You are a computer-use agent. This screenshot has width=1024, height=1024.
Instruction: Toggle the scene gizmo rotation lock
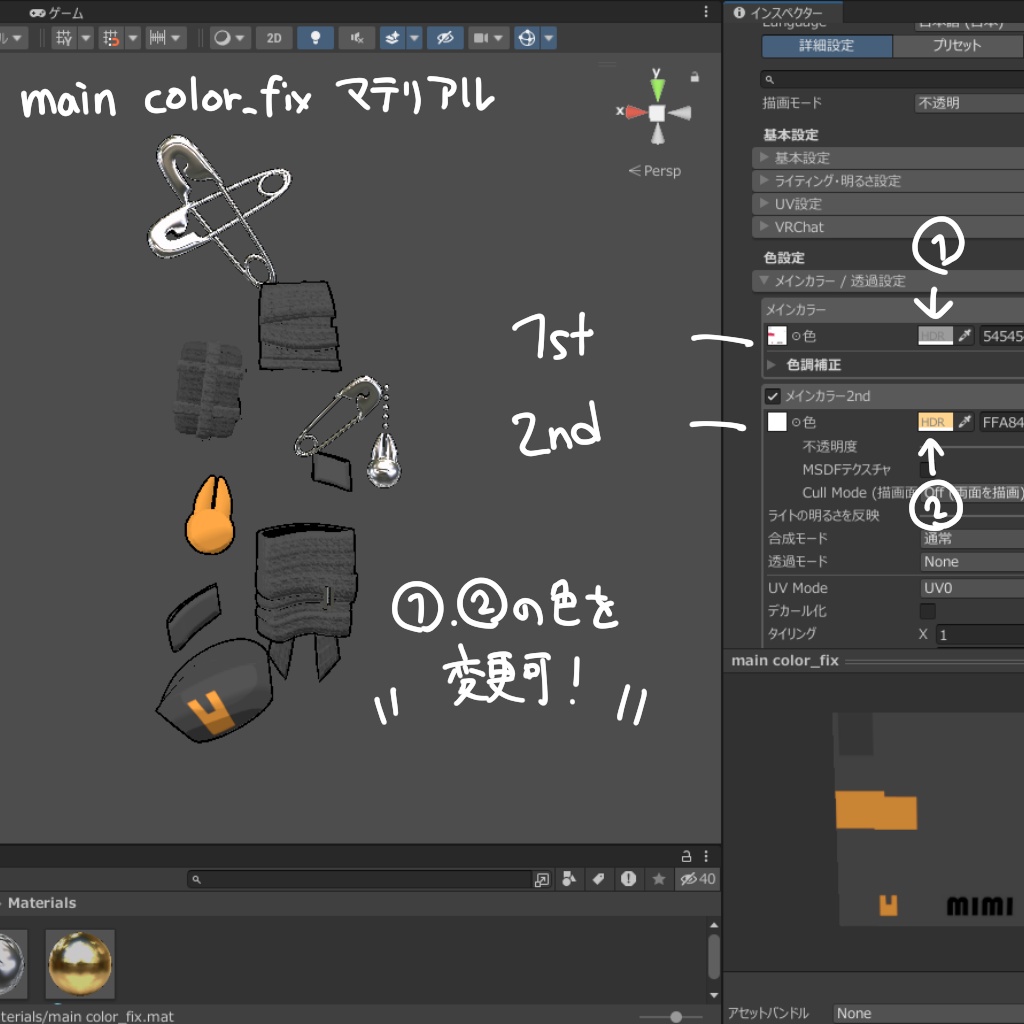pos(695,77)
